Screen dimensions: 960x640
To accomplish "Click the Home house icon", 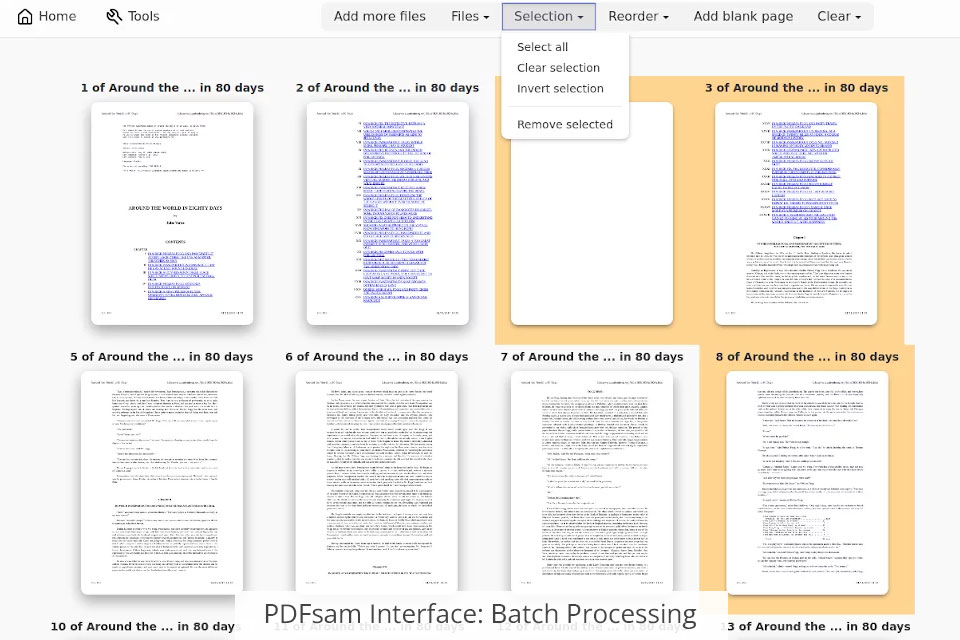I will [x=25, y=17].
